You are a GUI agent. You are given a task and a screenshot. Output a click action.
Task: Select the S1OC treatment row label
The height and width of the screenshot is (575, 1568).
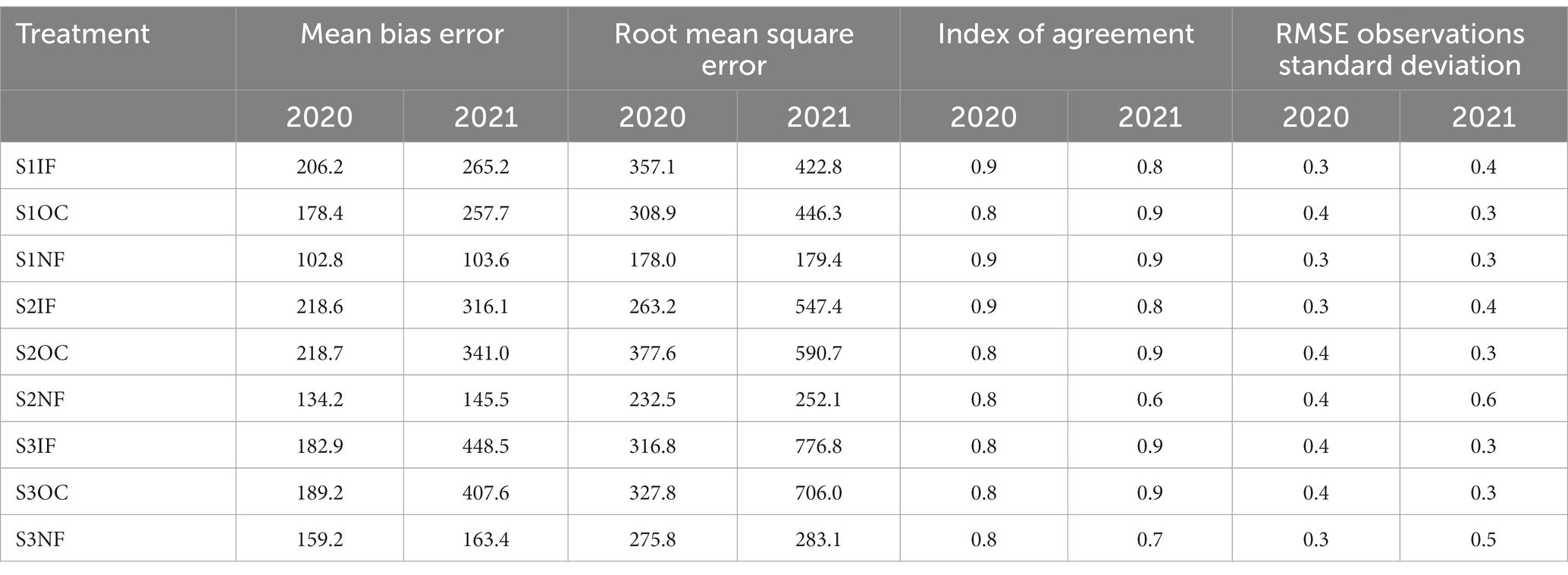click(42, 213)
